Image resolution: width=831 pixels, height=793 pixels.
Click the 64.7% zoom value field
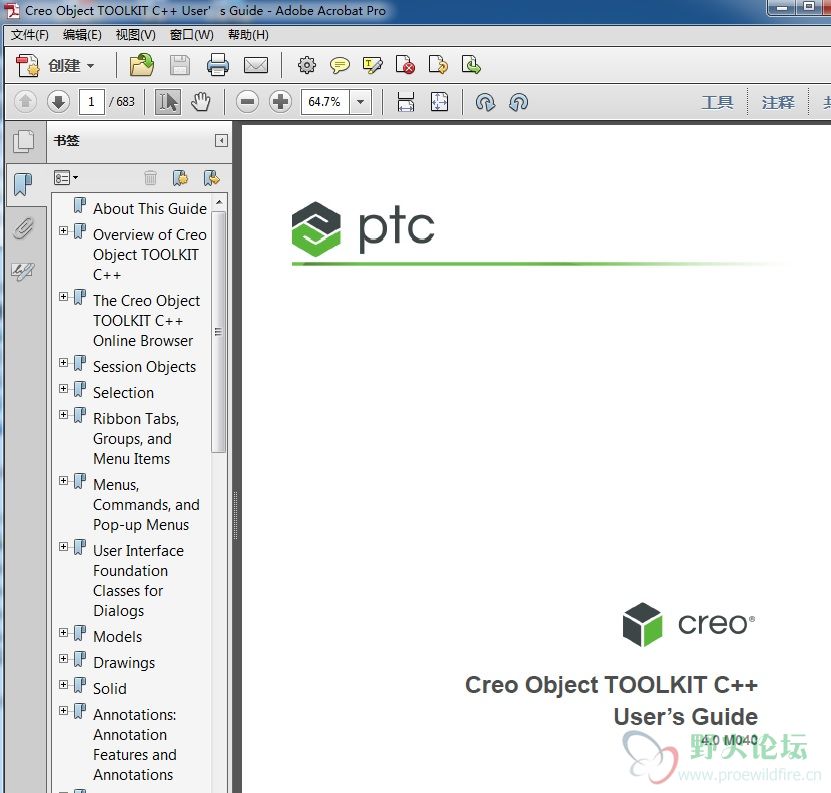[325, 101]
